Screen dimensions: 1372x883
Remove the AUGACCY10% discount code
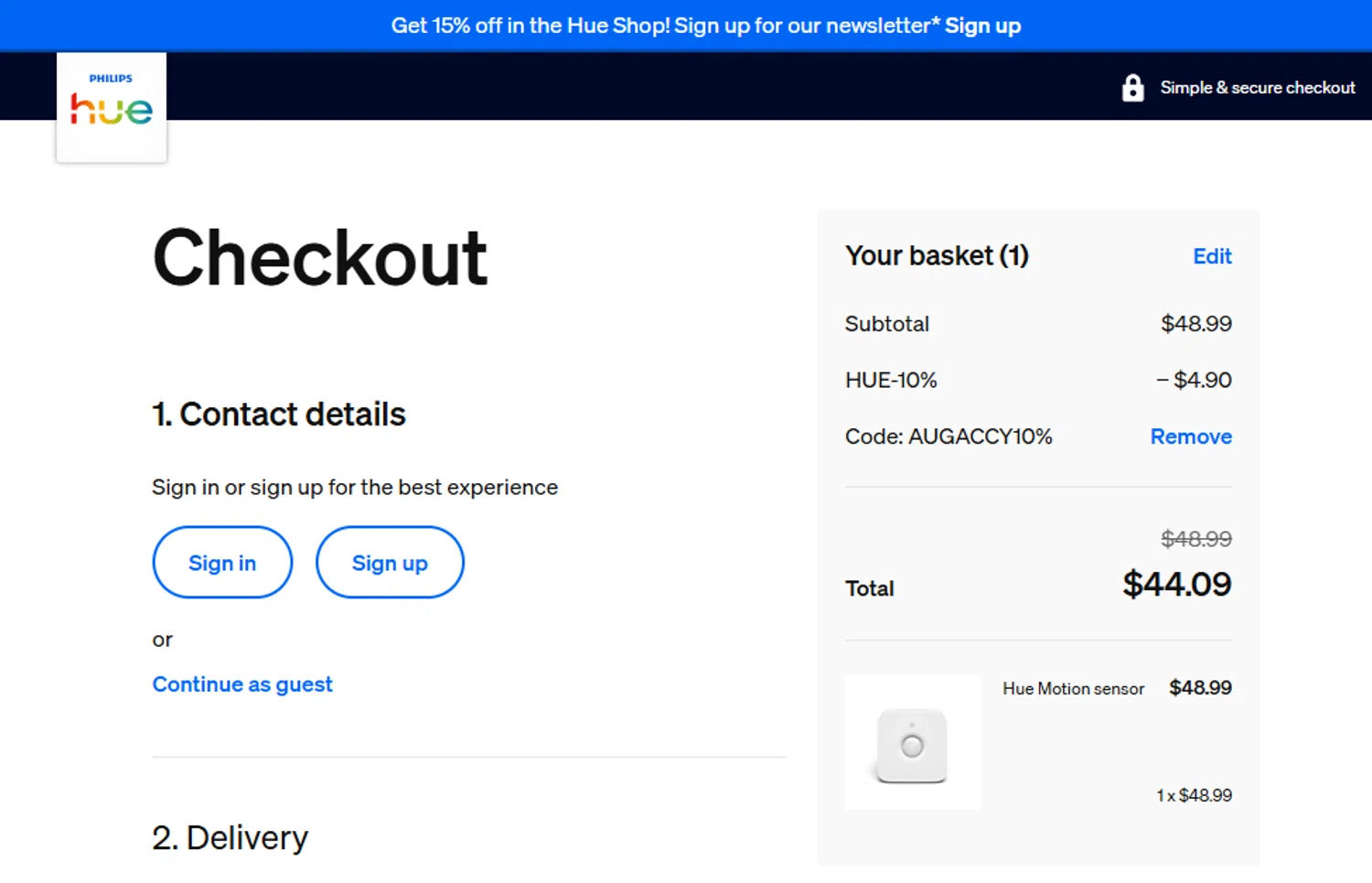(x=1190, y=436)
